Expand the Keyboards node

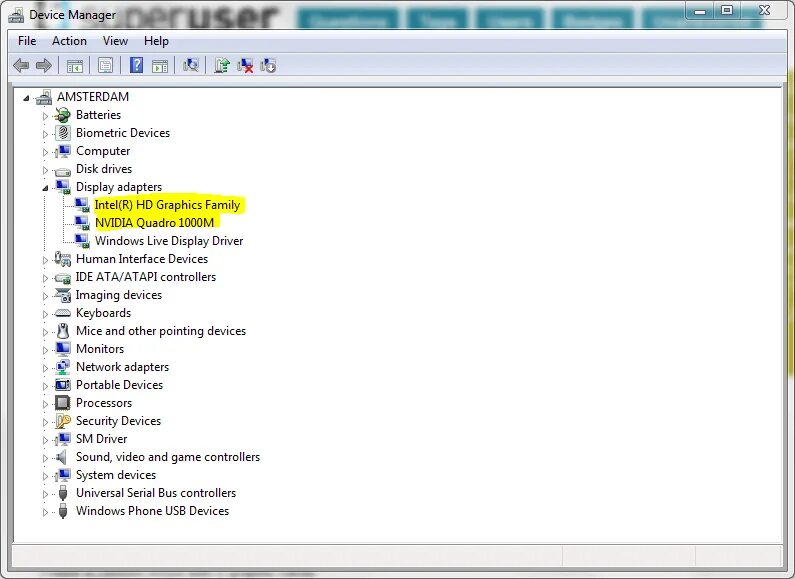(x=45, y=314)
